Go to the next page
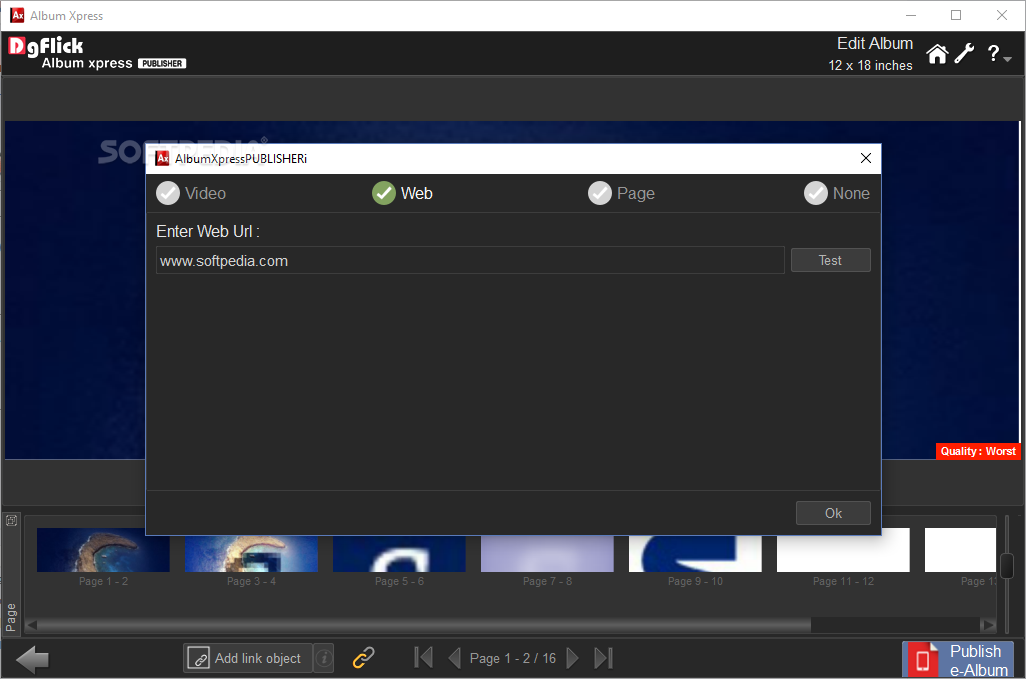1026x679 pixels. pos(572,657)
